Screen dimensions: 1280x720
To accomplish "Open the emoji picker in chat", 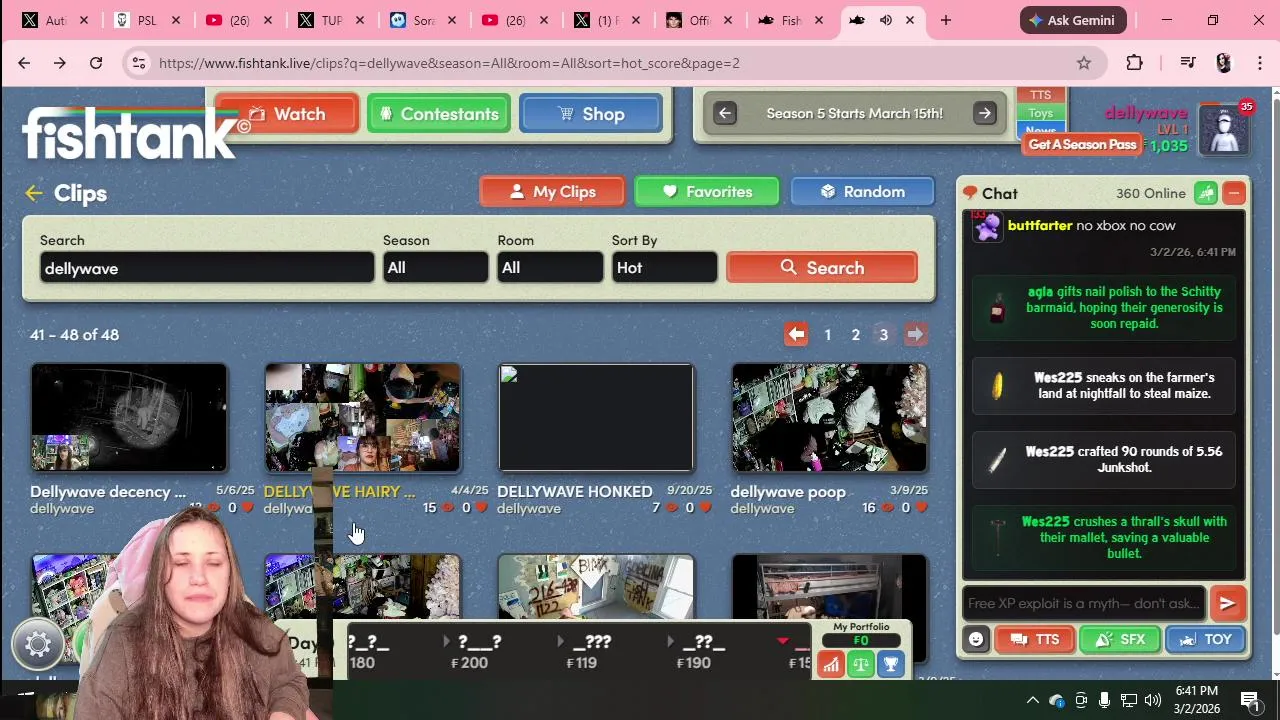I will [976, 640].
